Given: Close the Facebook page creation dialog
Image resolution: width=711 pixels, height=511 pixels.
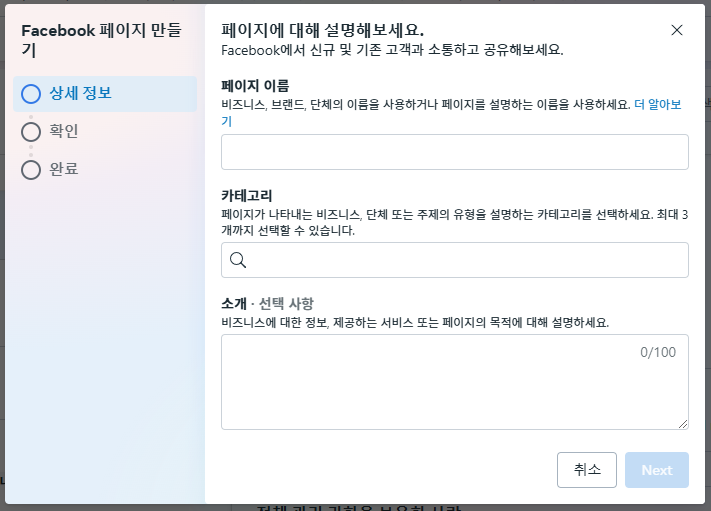Looking at the screenshot, I should 677,30.
